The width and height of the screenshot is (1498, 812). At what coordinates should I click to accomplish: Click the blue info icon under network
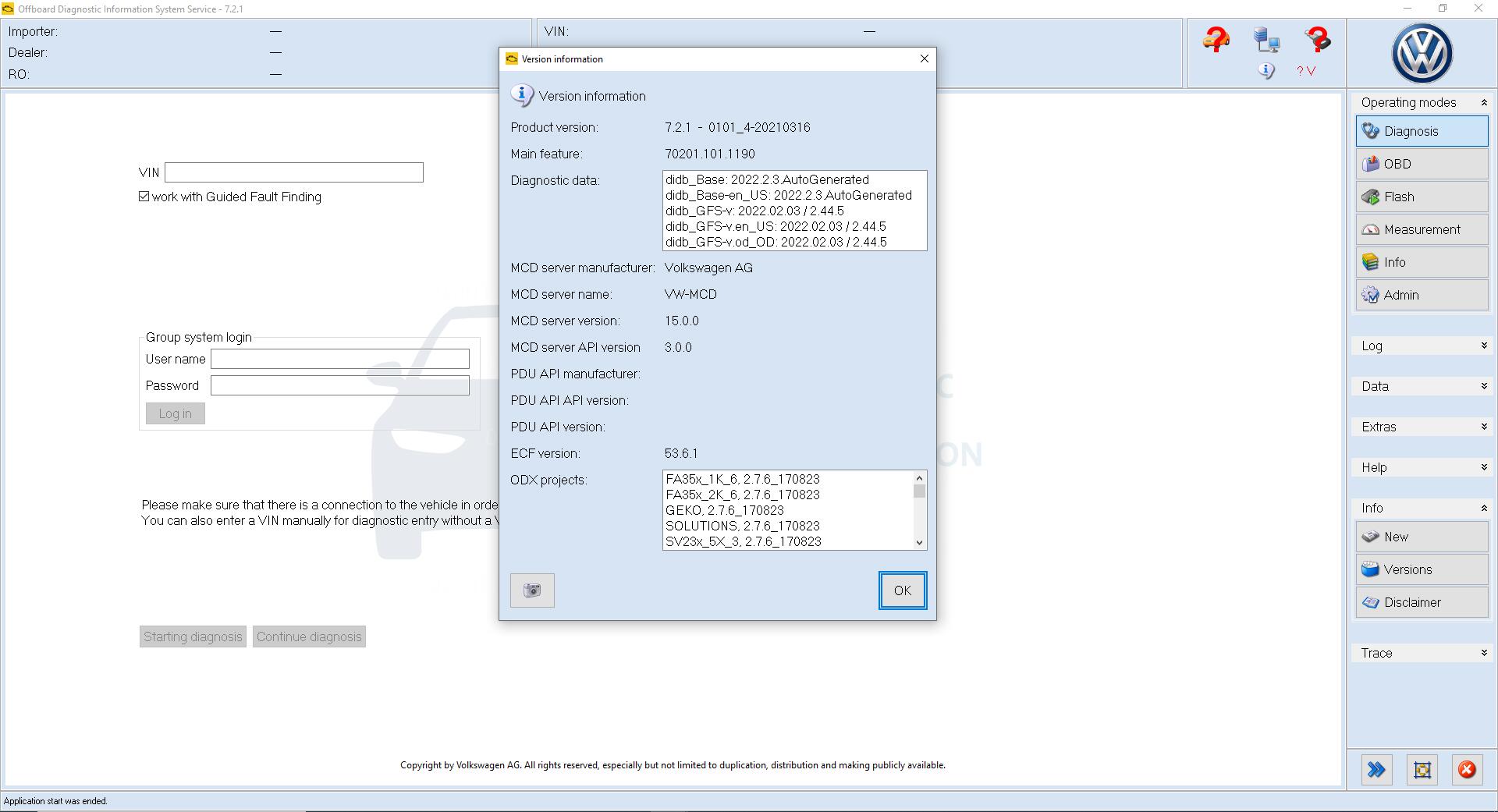pyautogui.click(x=1266, y=71)
